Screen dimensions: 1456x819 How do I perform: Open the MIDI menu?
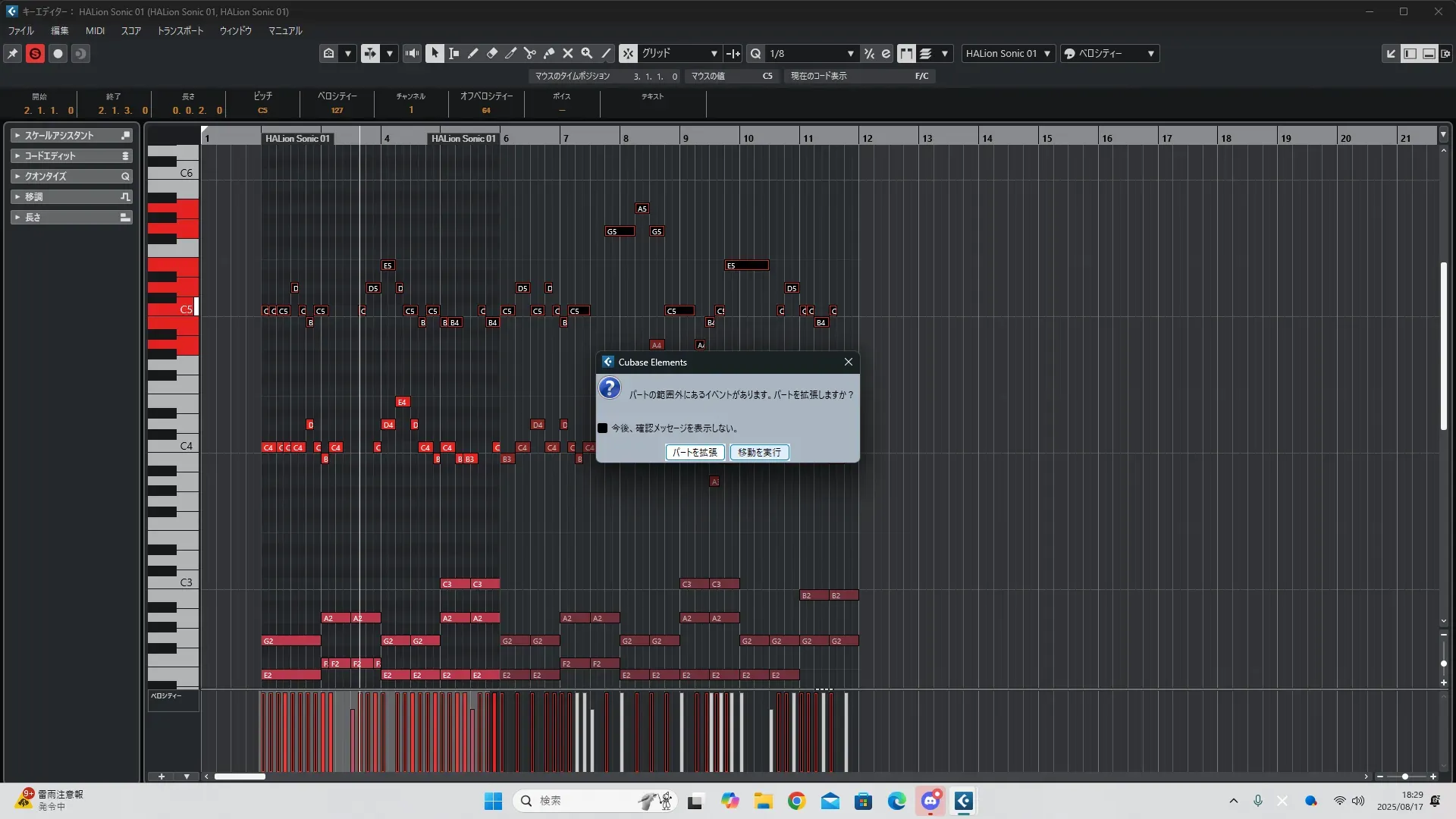point(95,31)
